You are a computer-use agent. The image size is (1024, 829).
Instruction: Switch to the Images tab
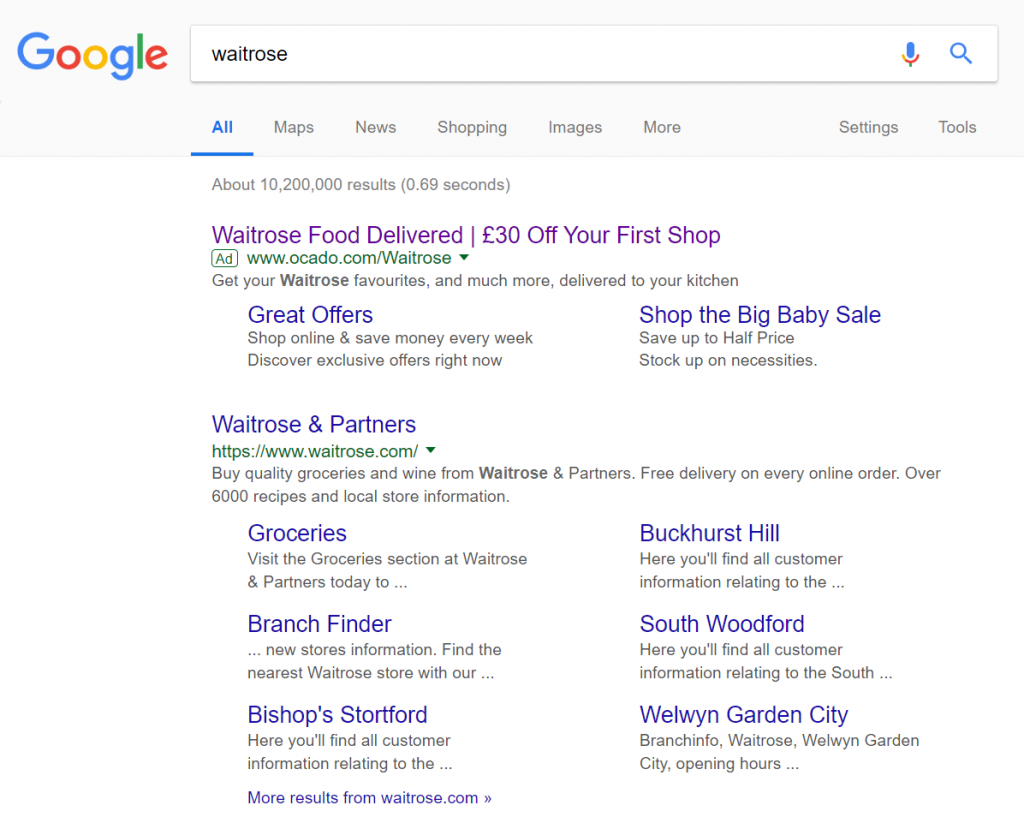tap(575, 127)
